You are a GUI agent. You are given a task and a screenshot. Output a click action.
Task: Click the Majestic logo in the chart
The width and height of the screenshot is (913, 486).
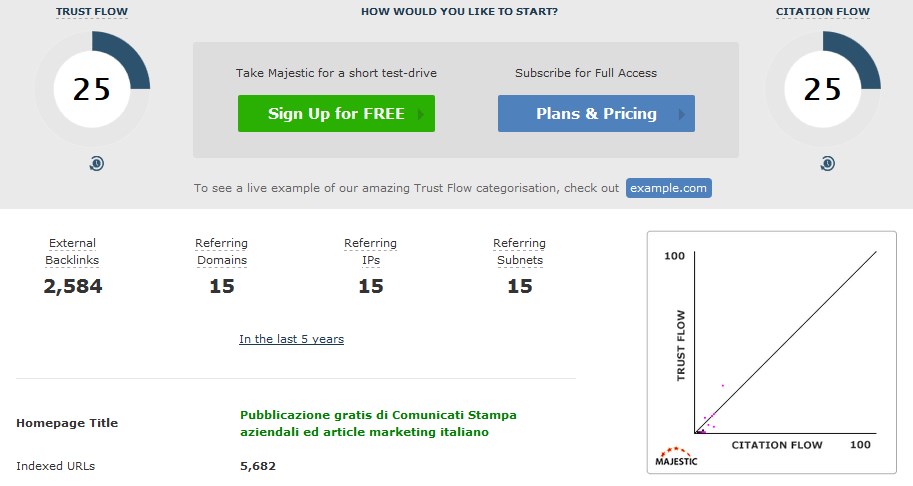[x=676, y=456]
